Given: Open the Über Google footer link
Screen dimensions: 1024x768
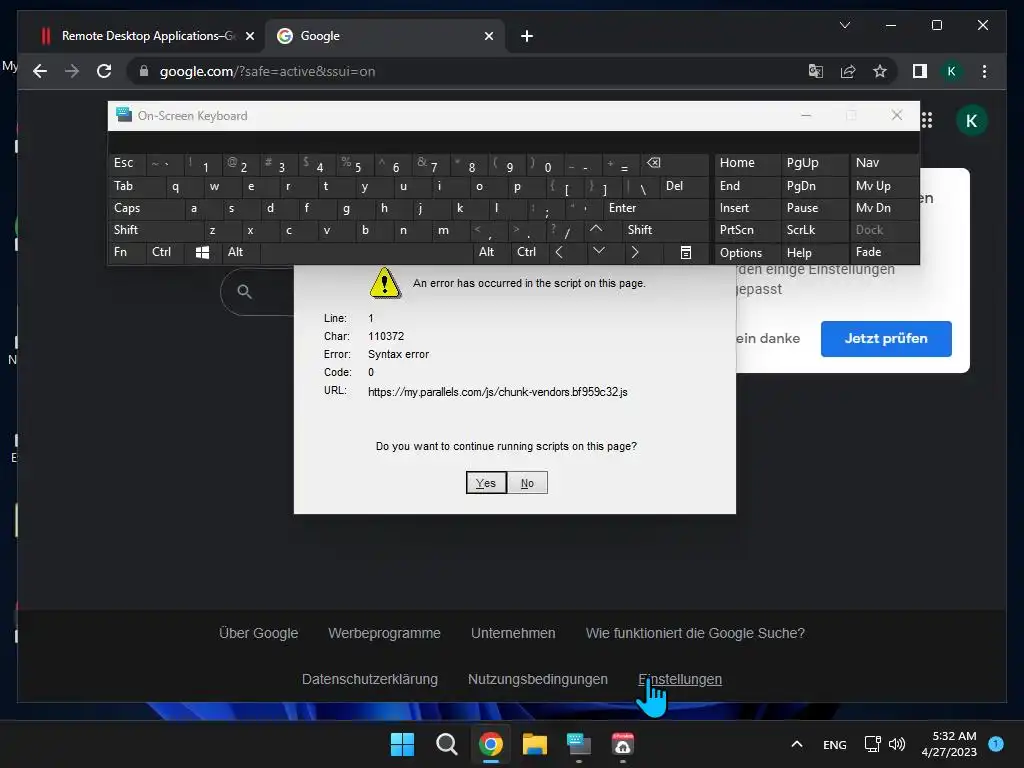Looking at the screenshot, I should coord(259,633).
